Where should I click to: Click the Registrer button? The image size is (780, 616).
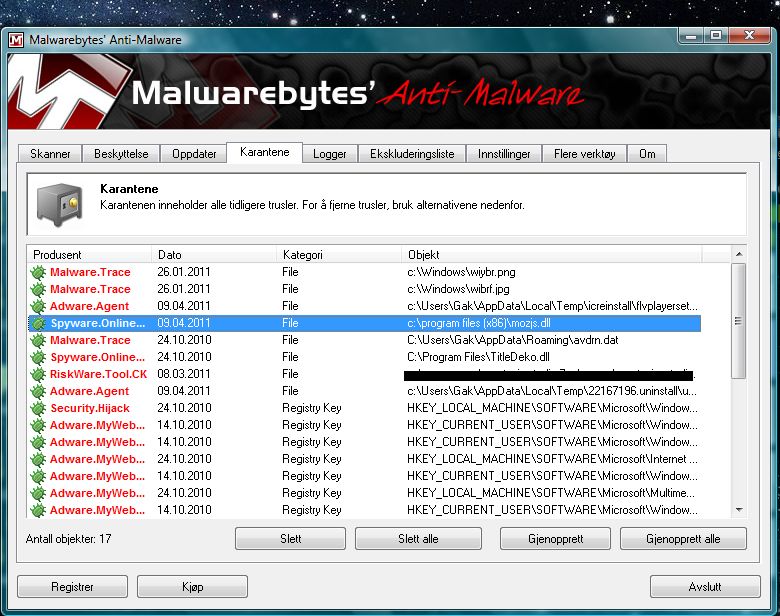[x=73, y=587]
